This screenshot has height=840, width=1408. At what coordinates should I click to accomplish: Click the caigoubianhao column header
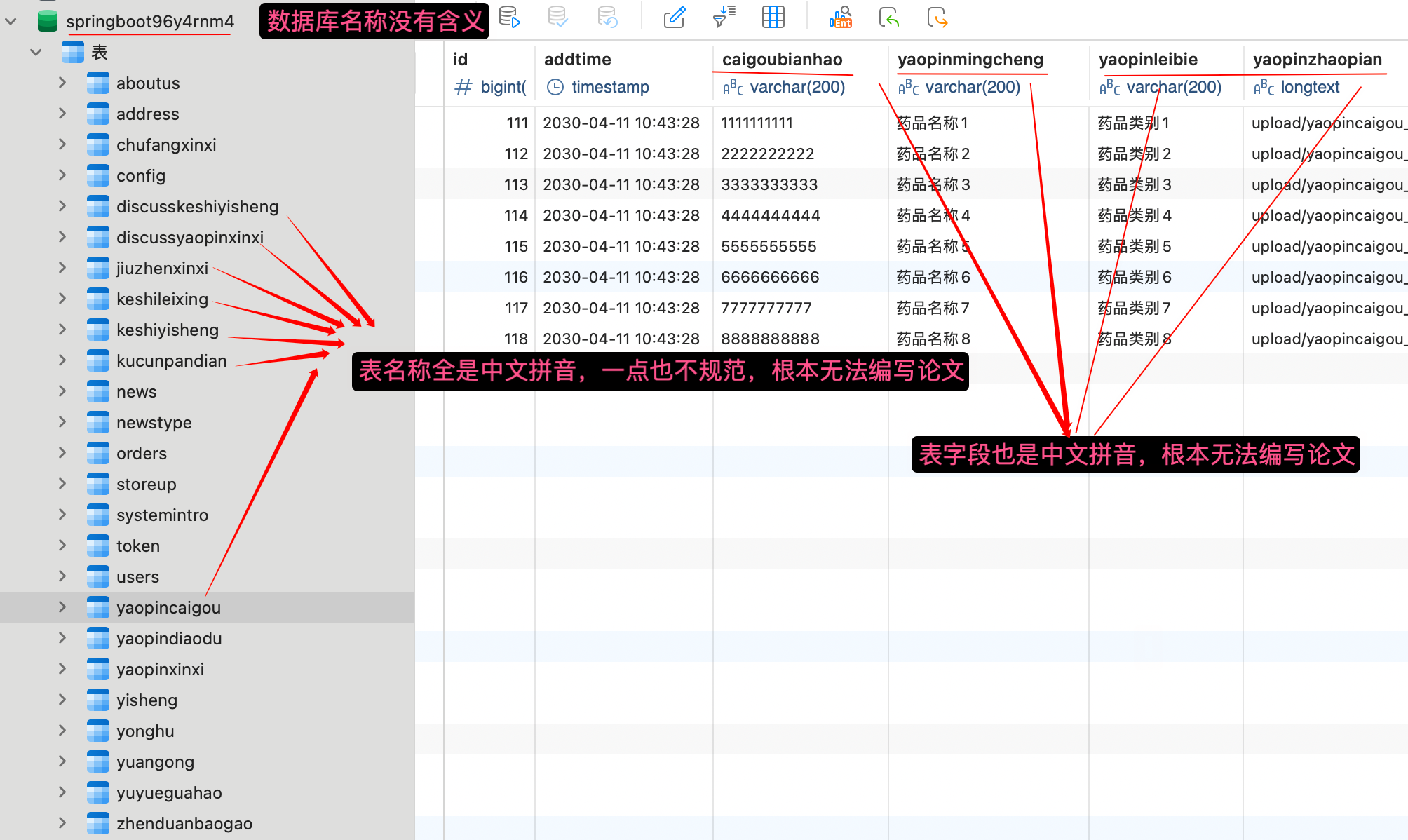[782, 60]
